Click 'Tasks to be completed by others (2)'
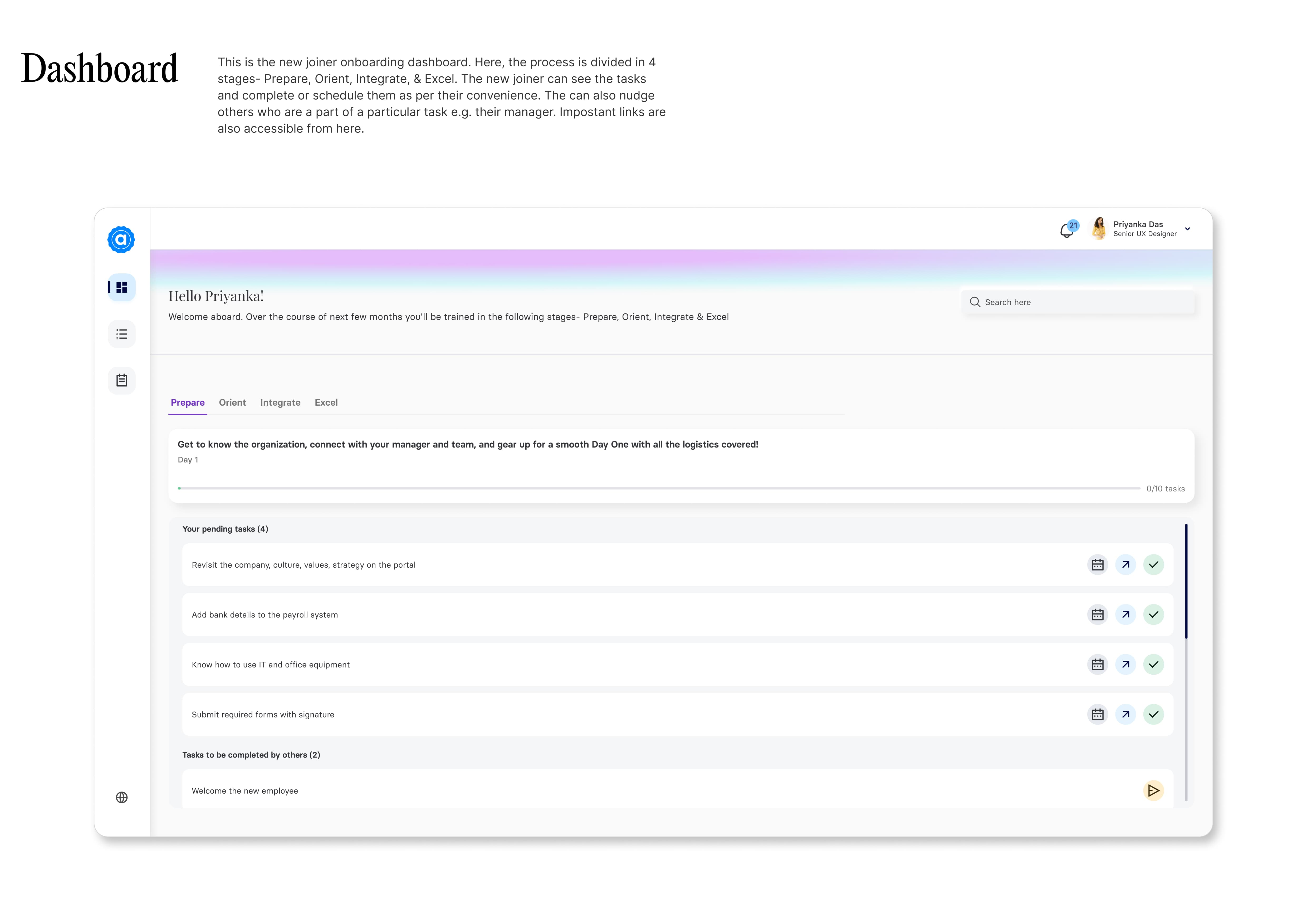Image resolution: width=1307 pixels, height=924 pixels. [x=251, y=755]
